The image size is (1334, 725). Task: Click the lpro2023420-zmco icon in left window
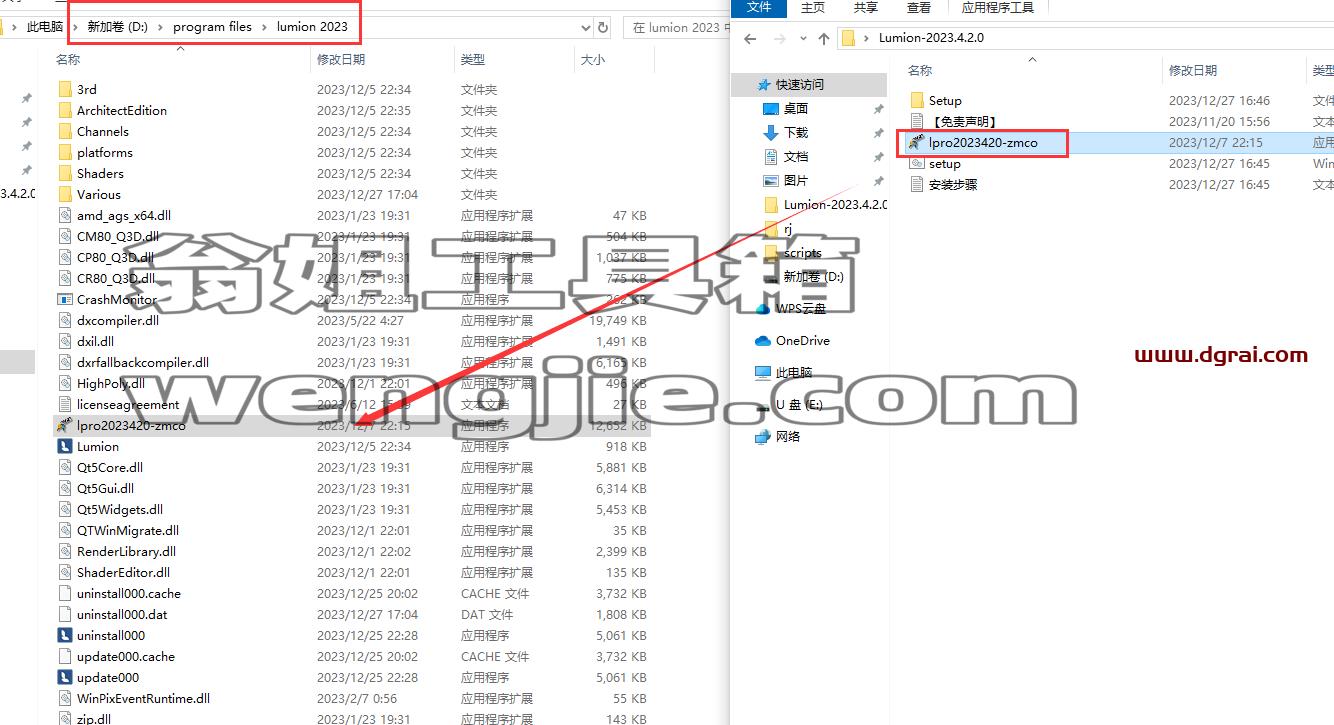[x=65, y=425]
